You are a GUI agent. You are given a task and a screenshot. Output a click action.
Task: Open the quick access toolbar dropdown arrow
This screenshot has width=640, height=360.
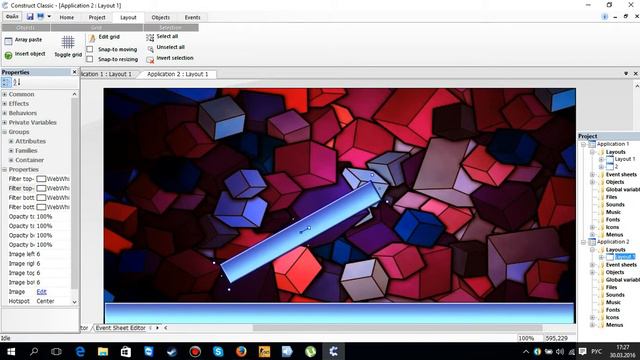click(49, 17)
